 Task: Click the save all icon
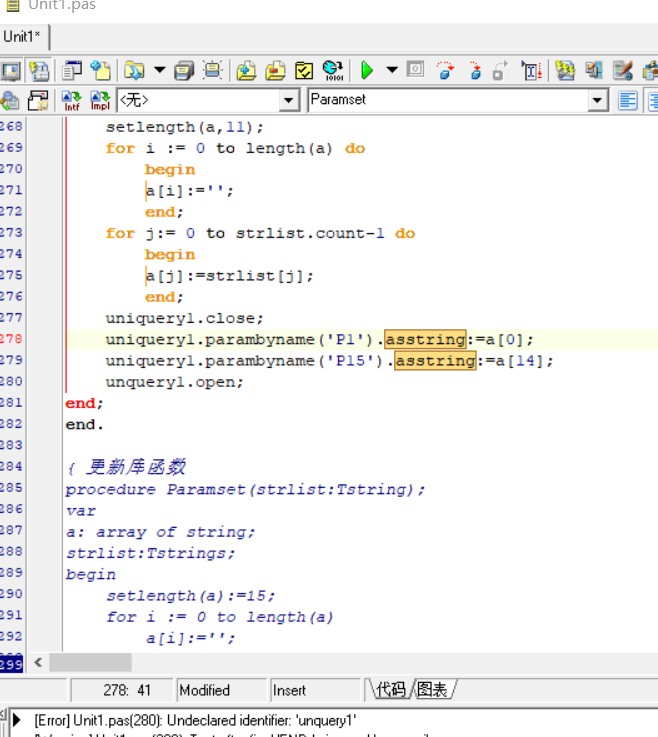coord(184,71)
